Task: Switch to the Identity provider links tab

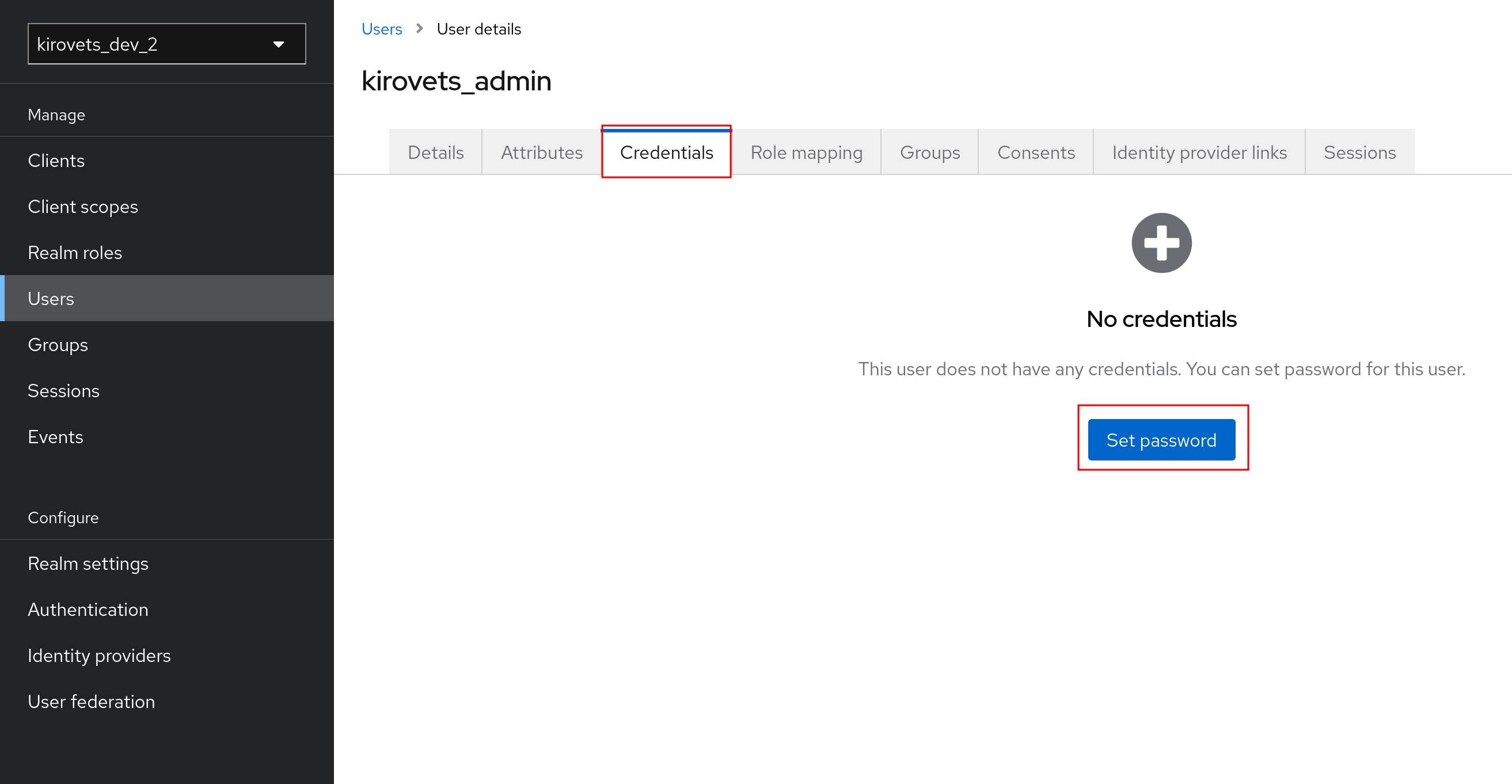Action: pos(1199,152)
